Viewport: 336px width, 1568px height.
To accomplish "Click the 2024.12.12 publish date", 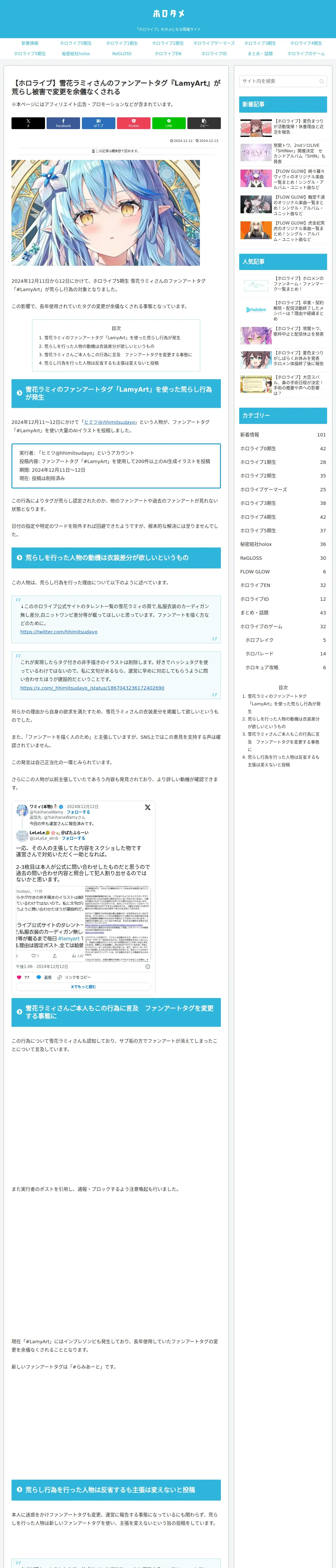I will (x=181, y=141).
